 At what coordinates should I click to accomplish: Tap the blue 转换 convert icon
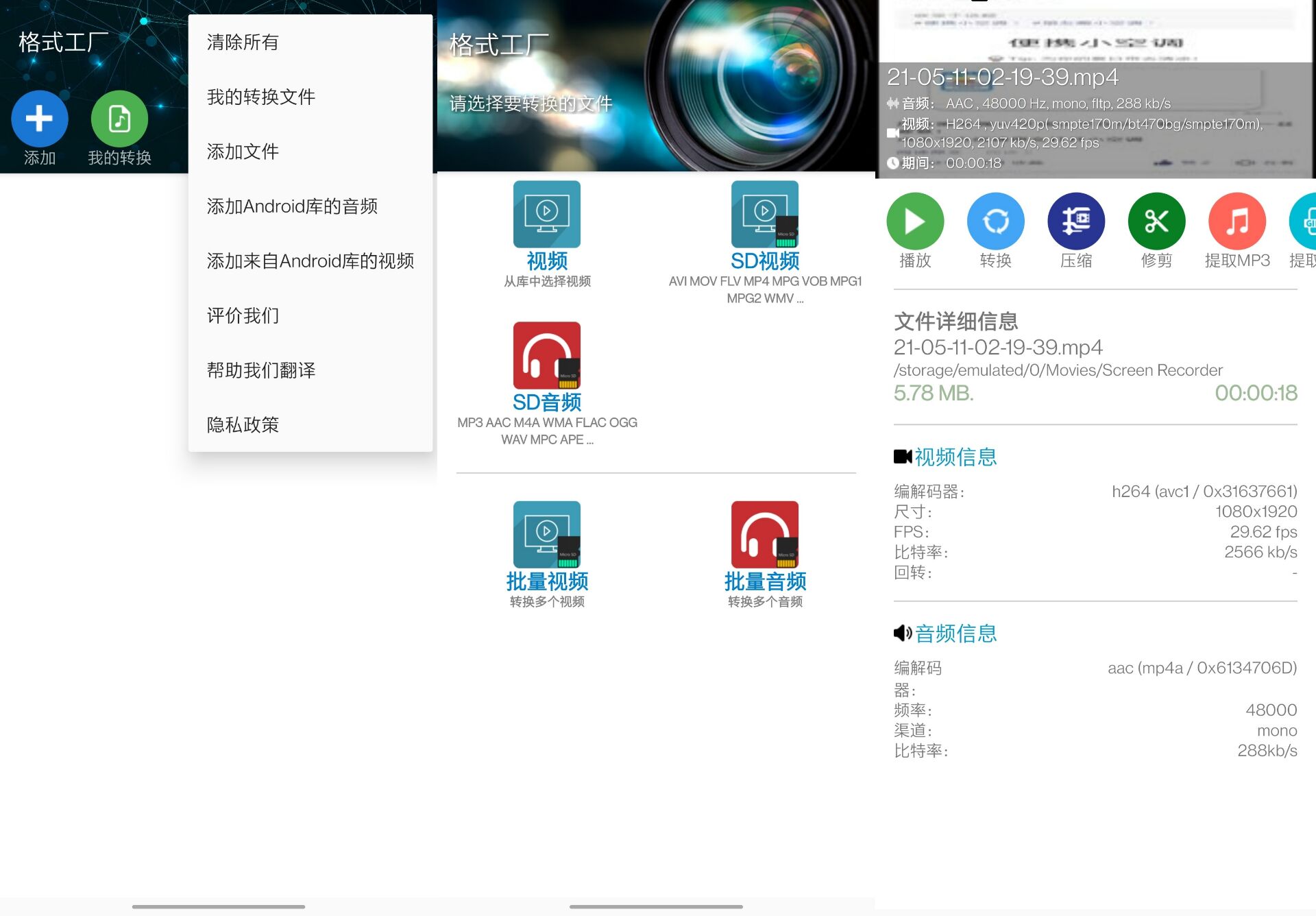point(995,221)
